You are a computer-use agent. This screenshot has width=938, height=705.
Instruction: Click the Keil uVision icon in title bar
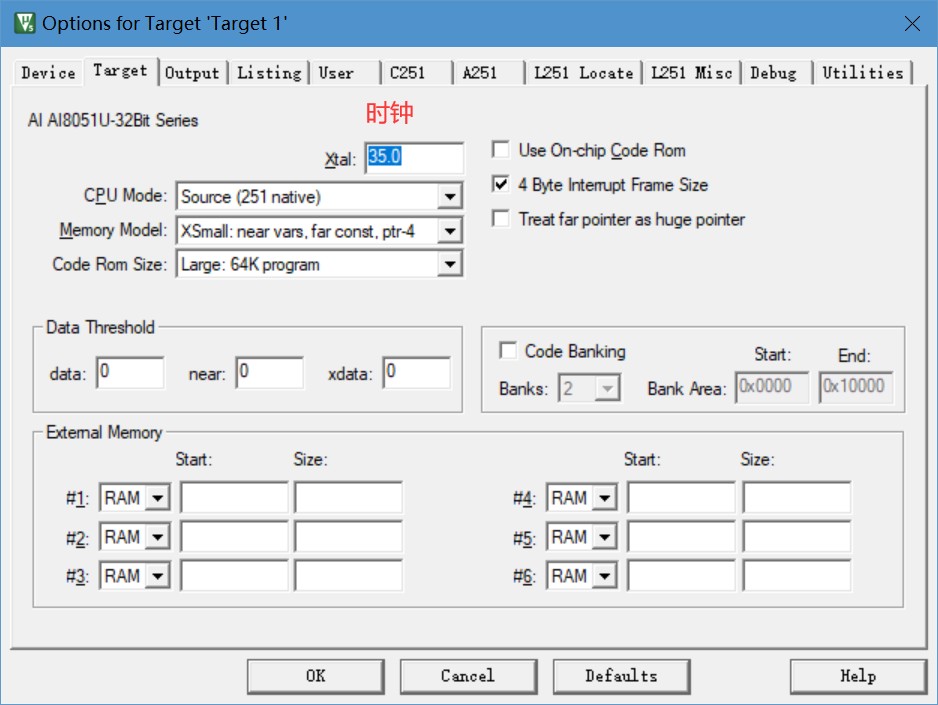pos(25,23)
